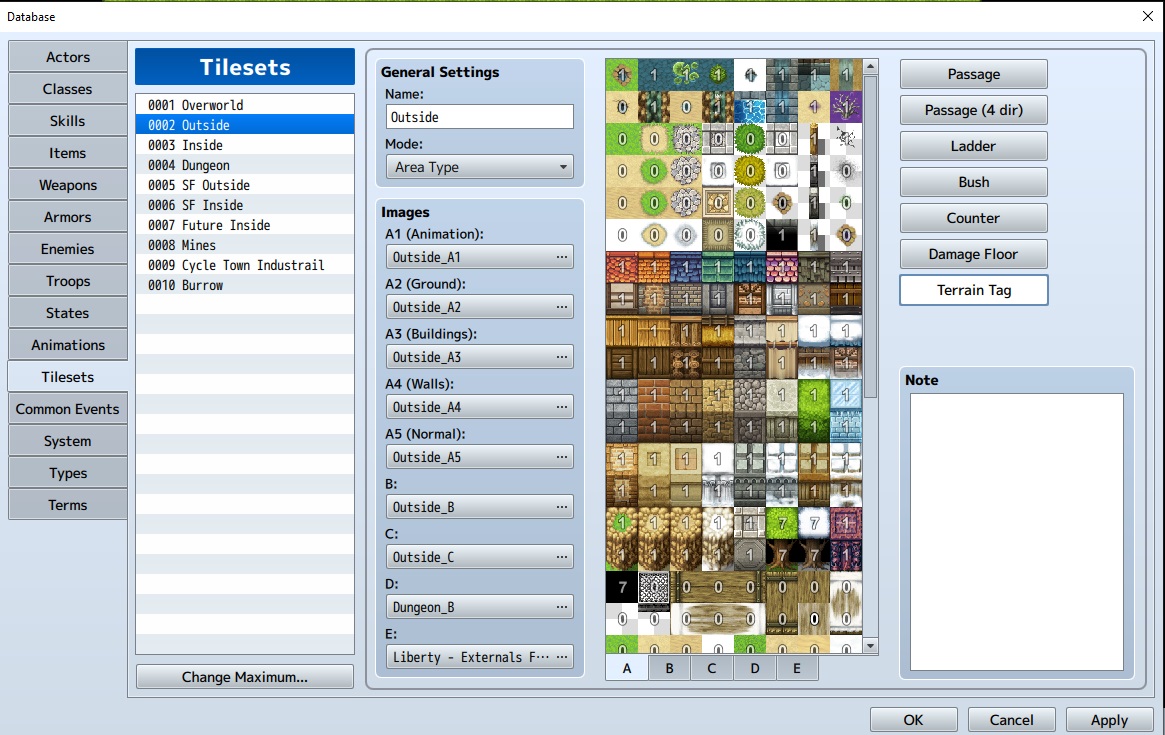Screen dimensions: 1165x735
Task: Click the OK button
Action: point(913,719)
